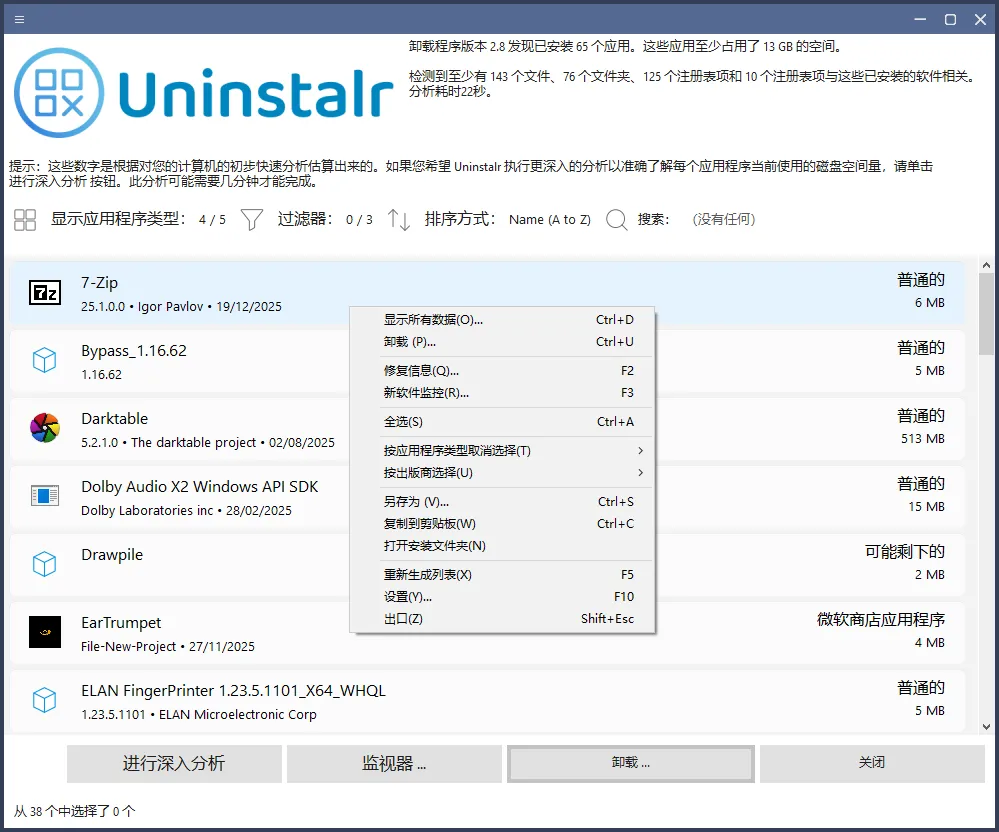
Task: Click the EarTrumpet app icon
Action: [45, 632]
